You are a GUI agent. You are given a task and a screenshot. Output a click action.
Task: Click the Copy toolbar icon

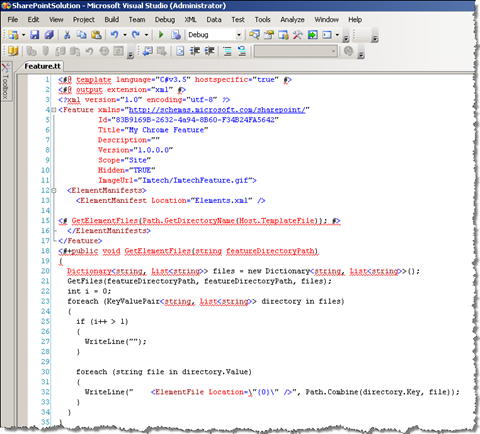point(82,35)
